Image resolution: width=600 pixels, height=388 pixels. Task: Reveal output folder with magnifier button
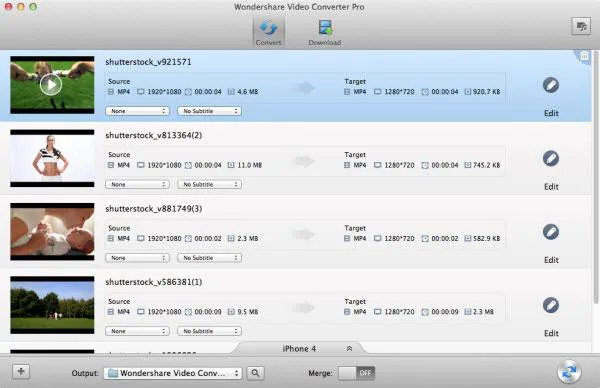pyautogui.click(x=255, y=373)
